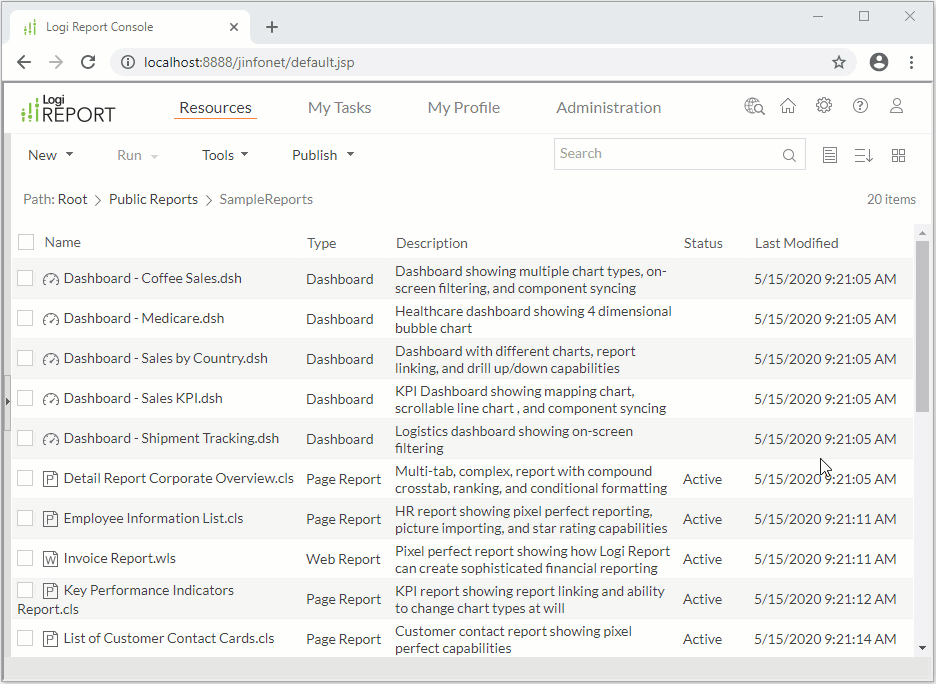Open the help question mark icon
Screen dimensions: 936x684
point(860,106)
